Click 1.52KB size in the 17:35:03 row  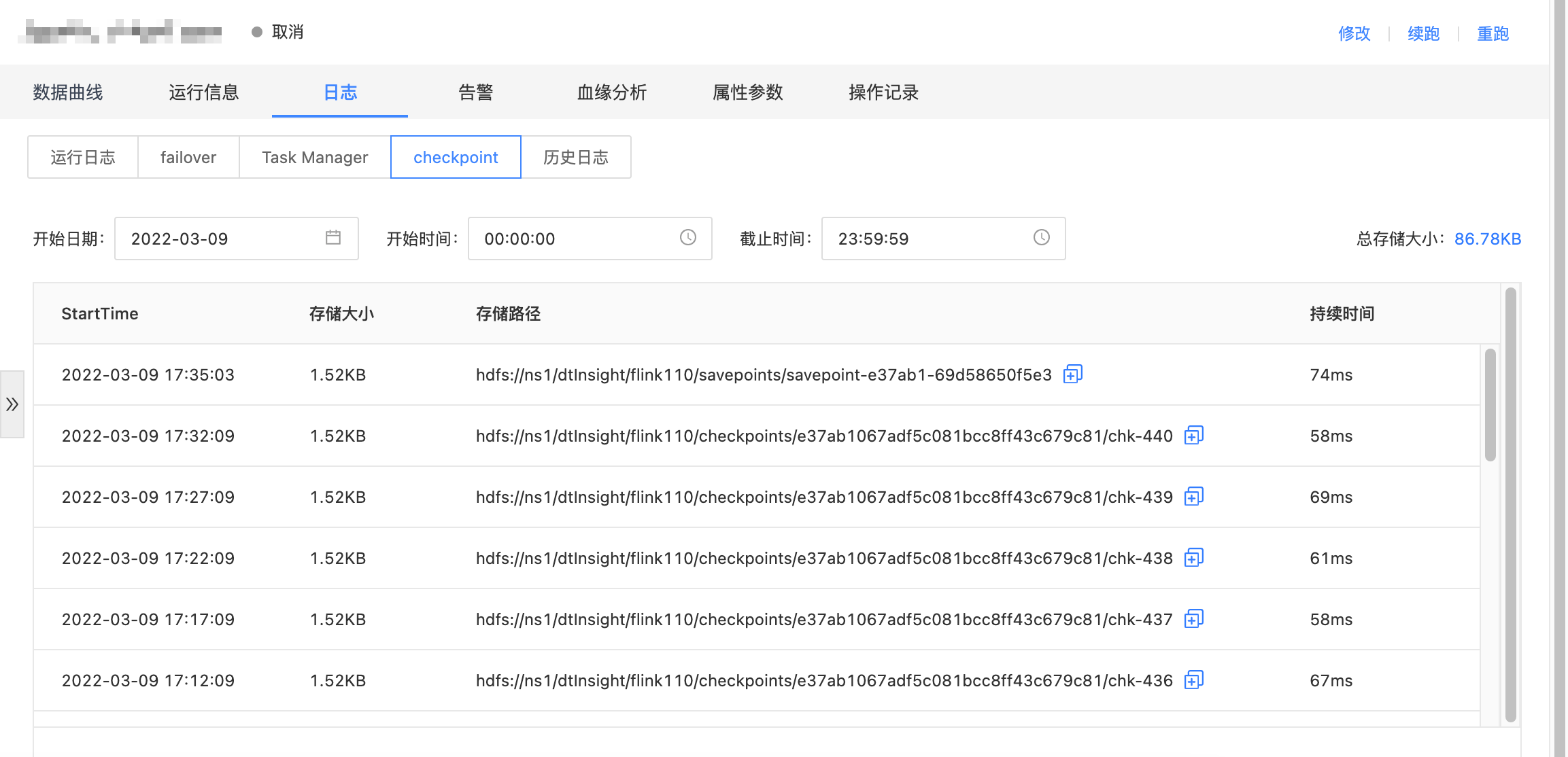(x=338, y=374)
